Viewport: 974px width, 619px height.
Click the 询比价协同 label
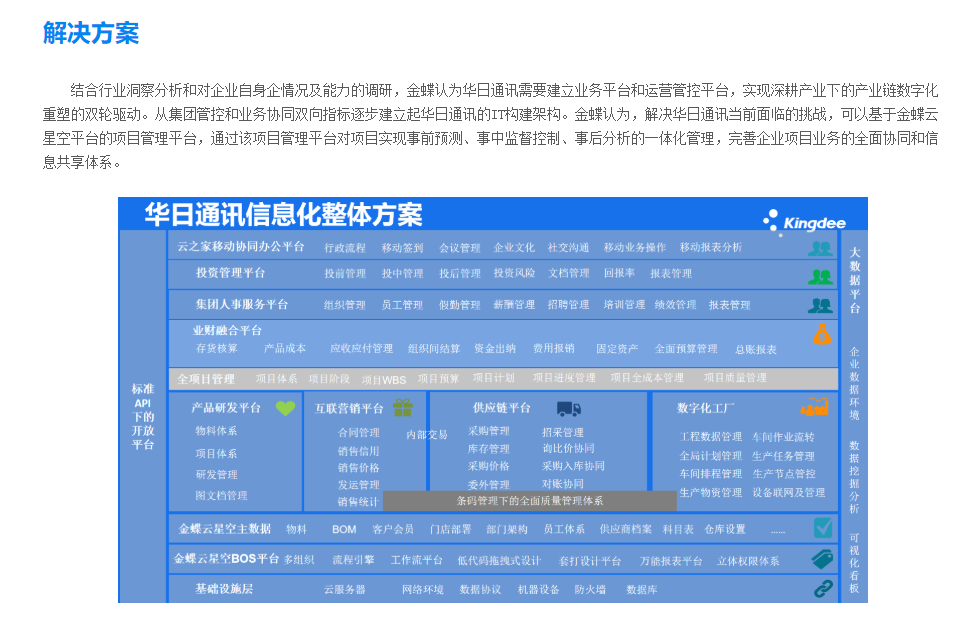point(568,448)
